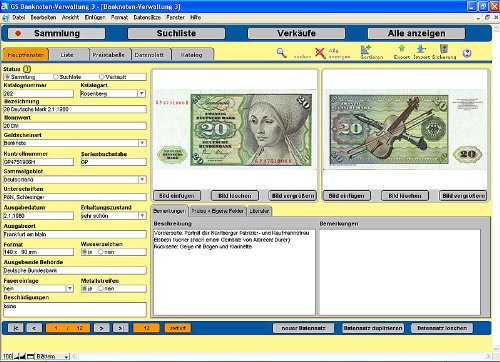
Task: Click the front side 20 DM banknote image
Action: pyautogui.click(x=235, y=129)
